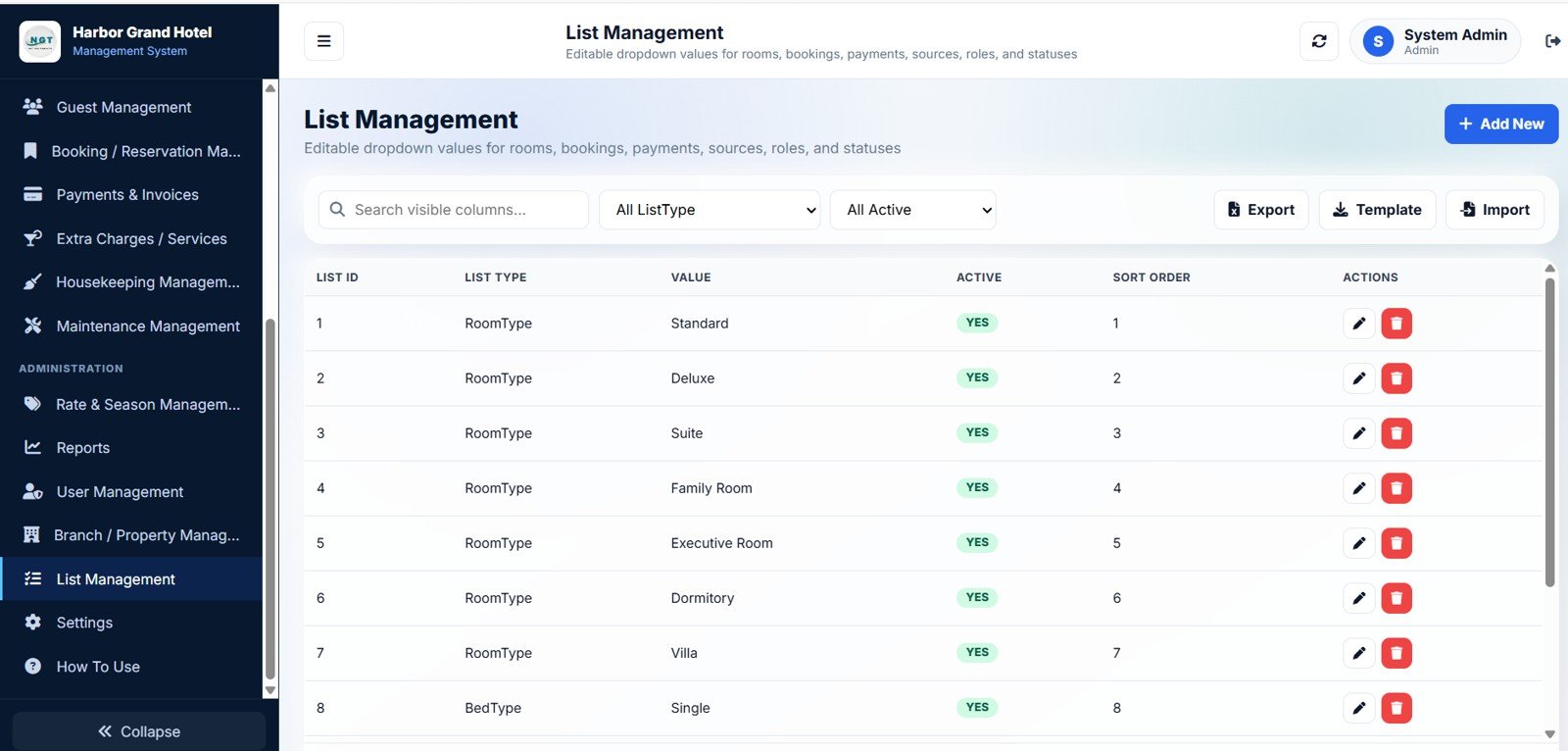The width and height of the screenshot is (1568, 751).
Task: Click YES badge in Standard row
Action: pos(977,323)
